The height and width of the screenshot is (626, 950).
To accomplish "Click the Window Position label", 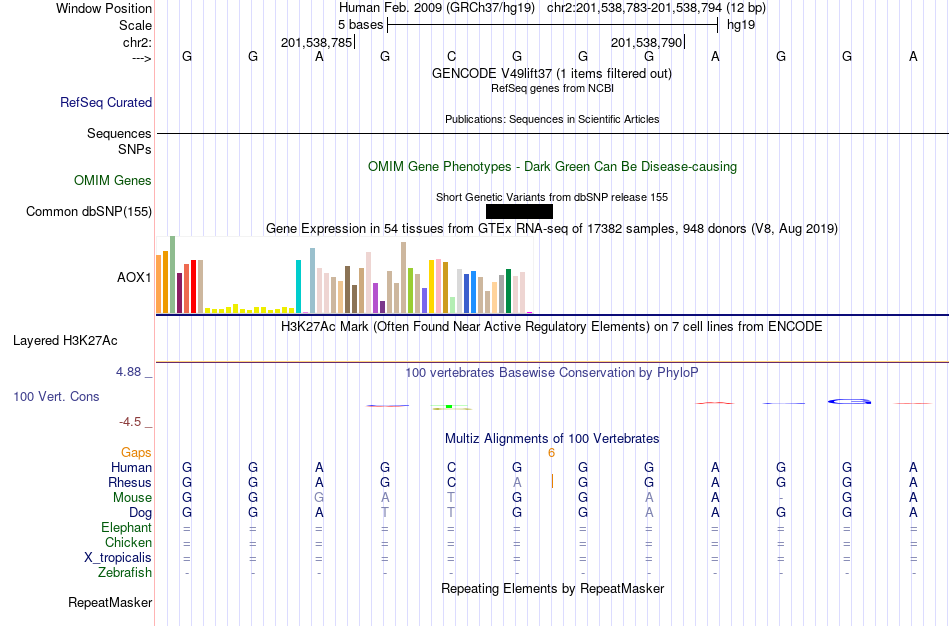I will 104,8.
